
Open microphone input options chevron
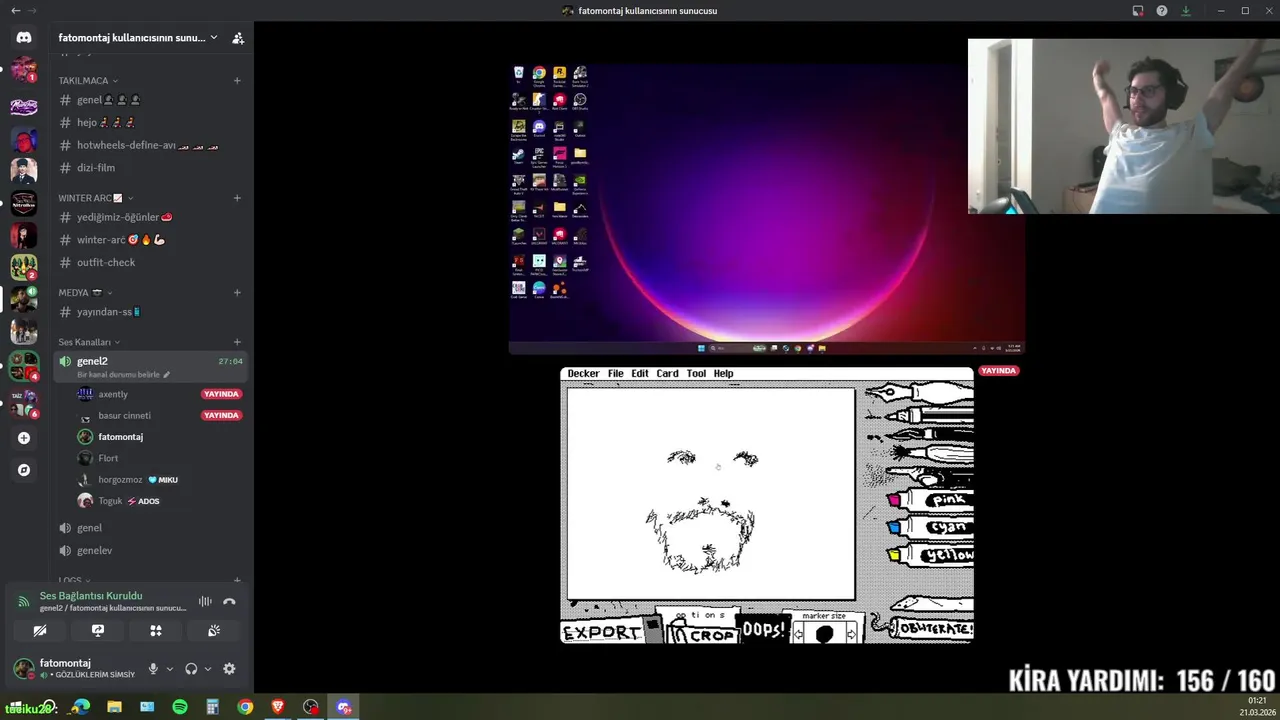coord(169,669)
